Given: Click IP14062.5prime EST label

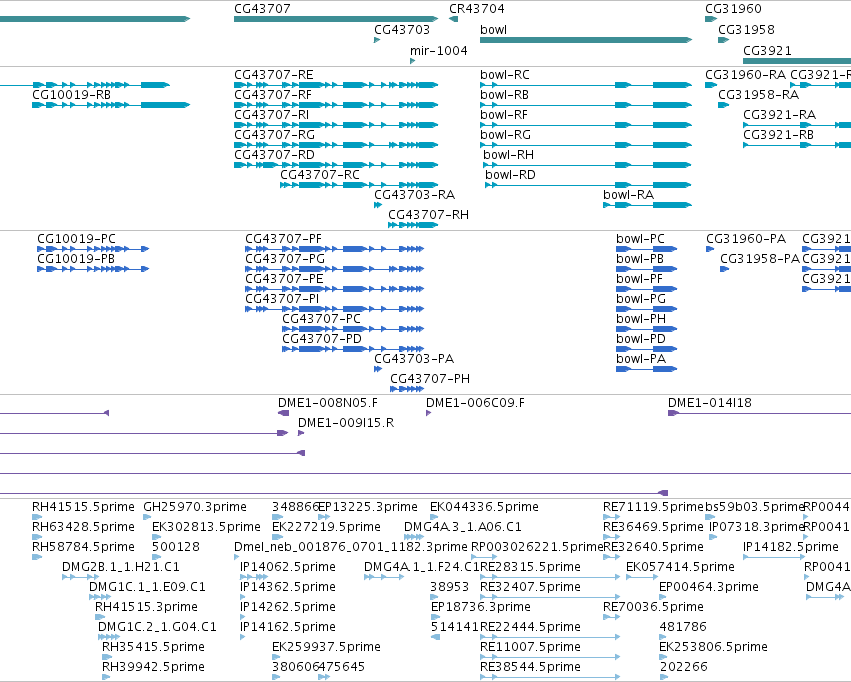Looking at the screenshot, I should click(288, 567).
